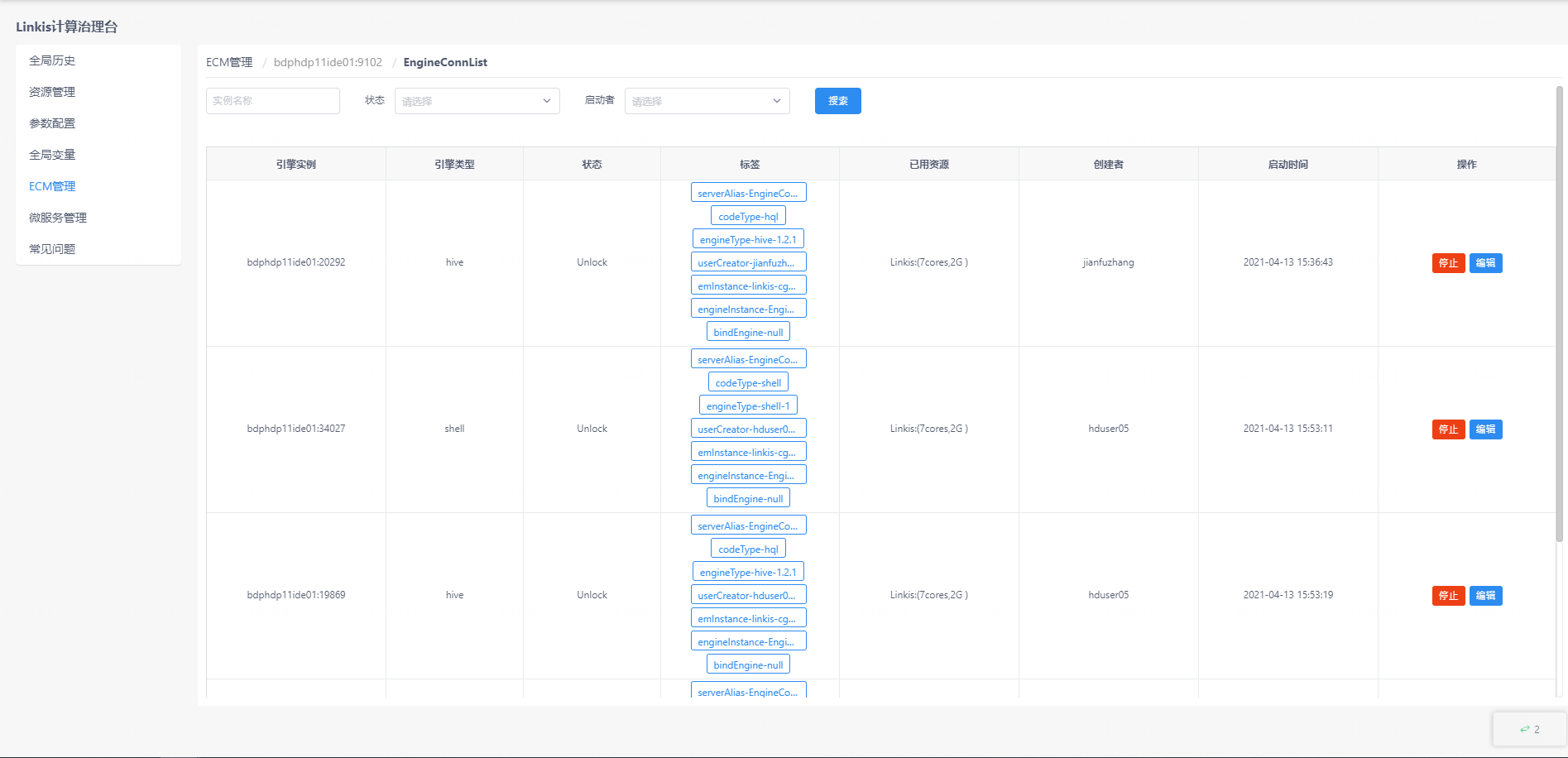Select ECM管理 in the sidebar
The width and height of the screenshot is (1568, 758).
coord(52,186)
